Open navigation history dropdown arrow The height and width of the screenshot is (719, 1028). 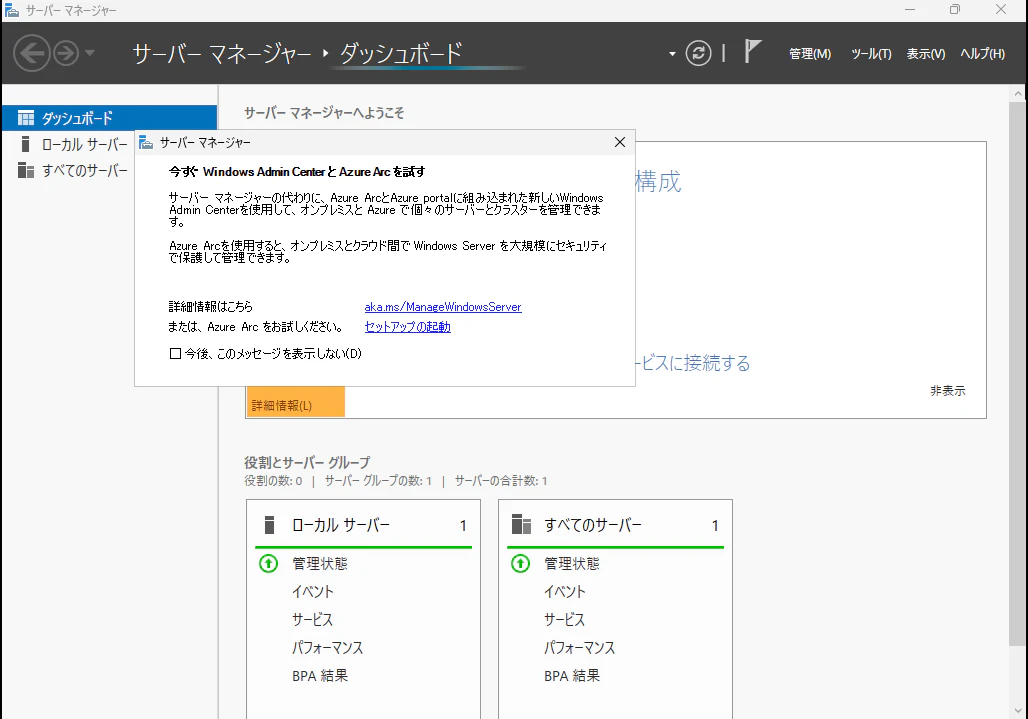click(x=90, y=52)
